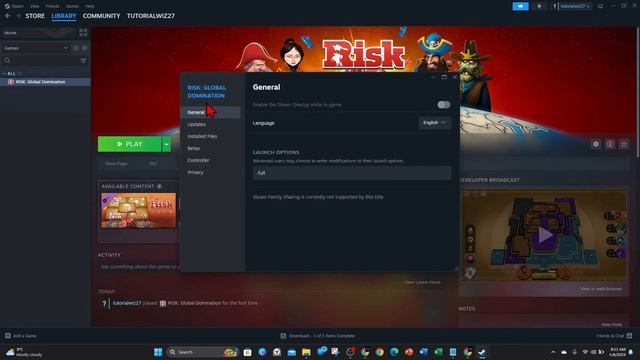This screenshot has width=640, height=360.
Task: Open Word from taskbar
Action: tap(424, 352)
